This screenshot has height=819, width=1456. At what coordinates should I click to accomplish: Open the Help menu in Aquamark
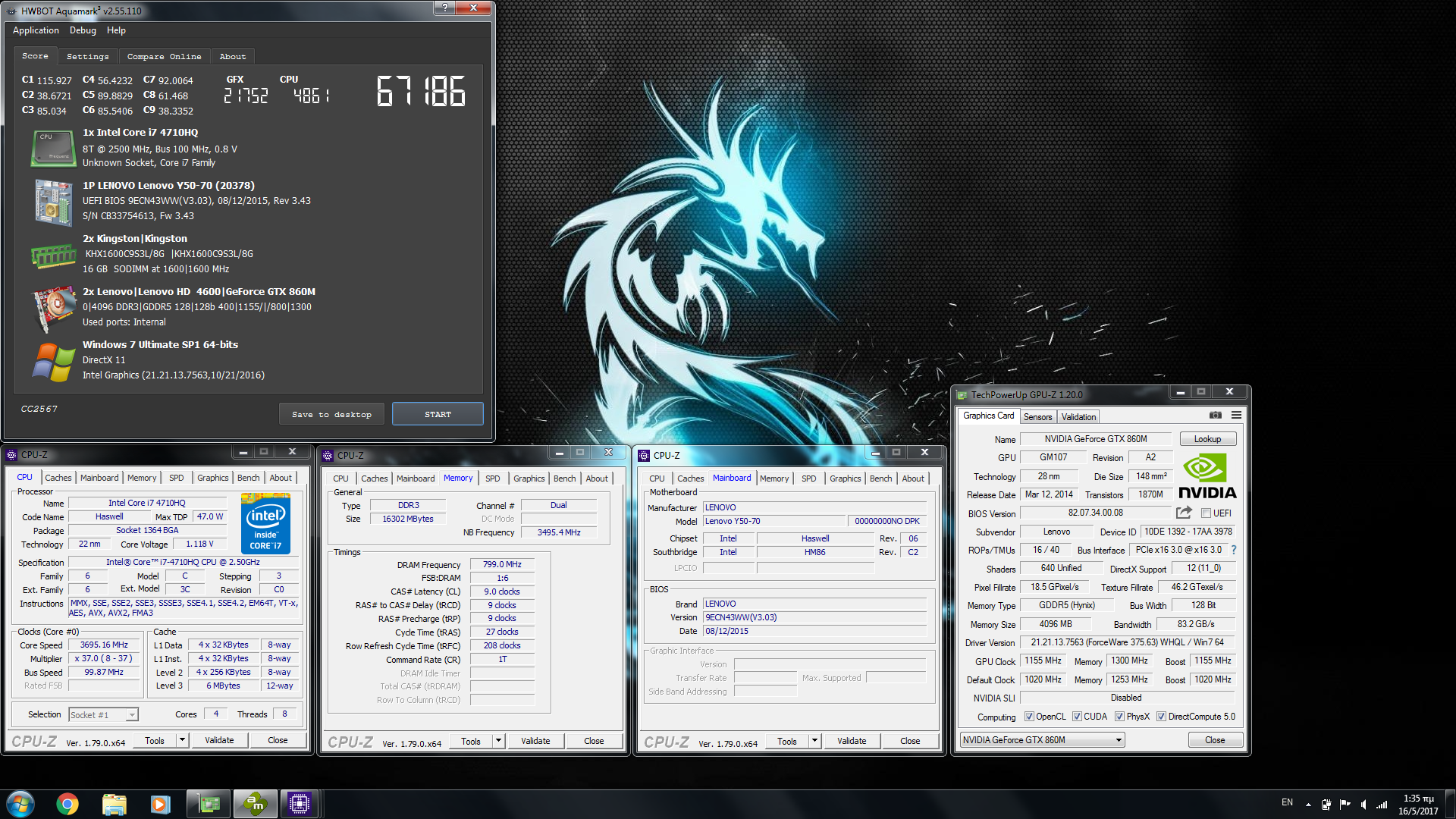(x=116, y=30)
